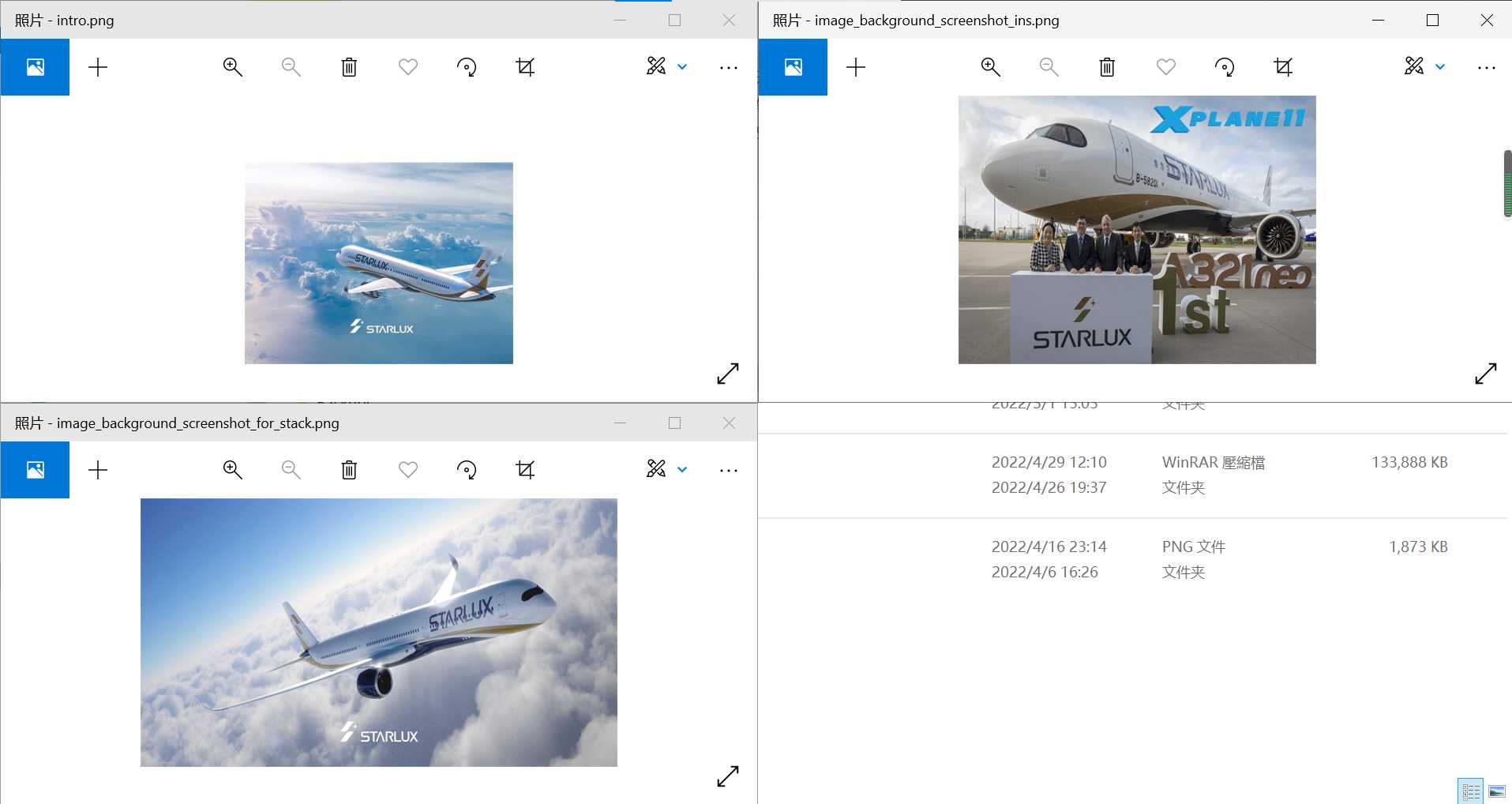Rotate the screenshot_ins.png photo
The image size is (1512, 804).
tap(1225, 67)
